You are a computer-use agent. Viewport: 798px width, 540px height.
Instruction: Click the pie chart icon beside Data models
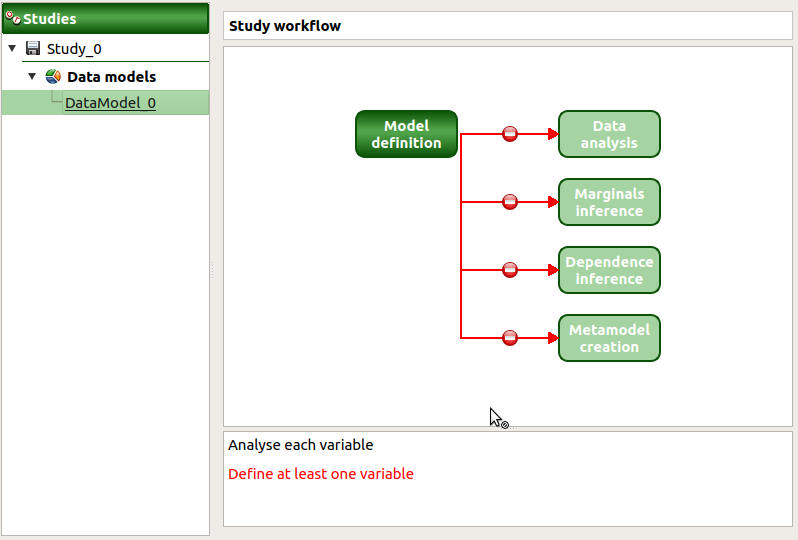coord(53,77)
